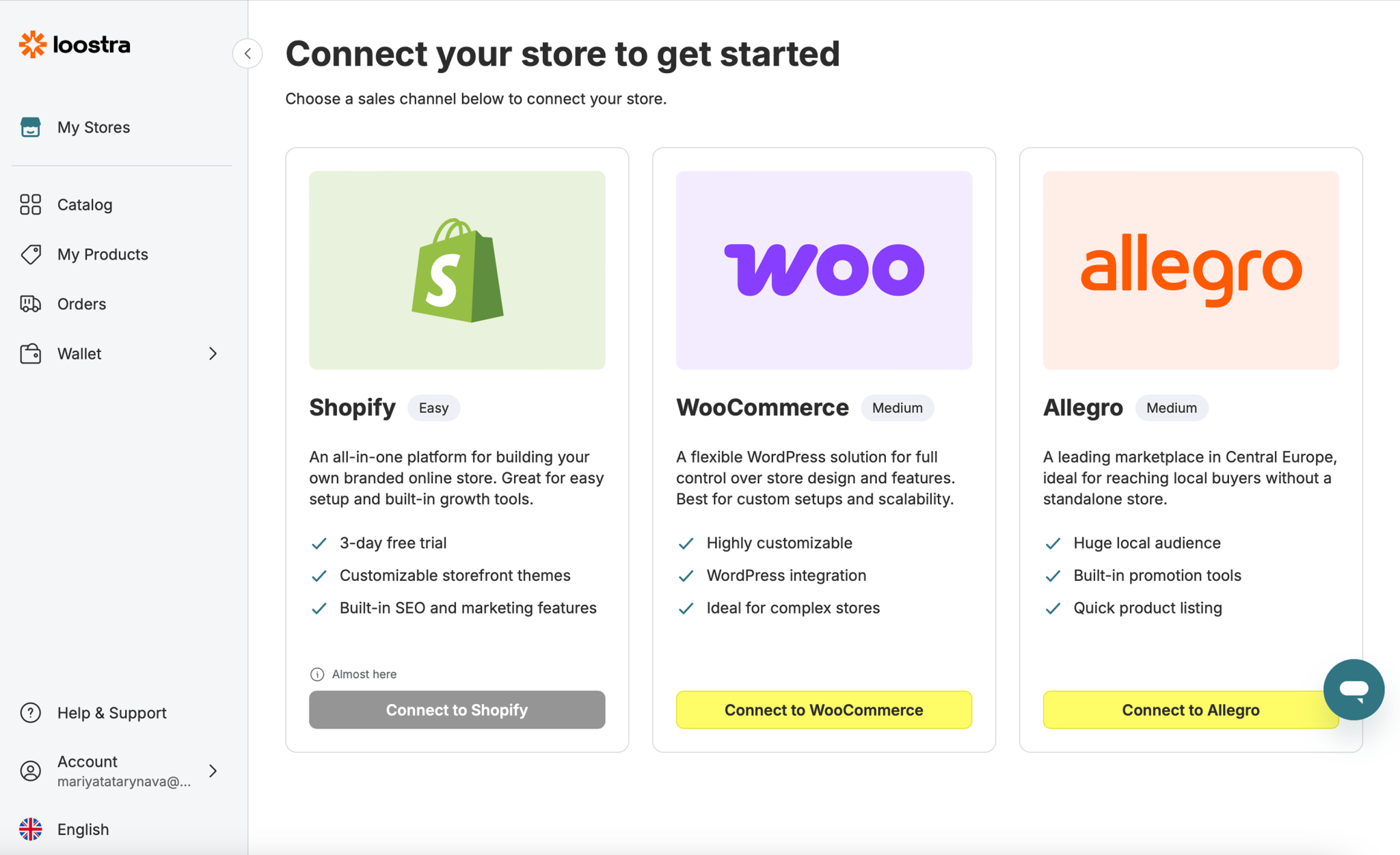Click the Orders truck icon
Viewport: 1400px width, 855px height.
[x=31, y=303]
